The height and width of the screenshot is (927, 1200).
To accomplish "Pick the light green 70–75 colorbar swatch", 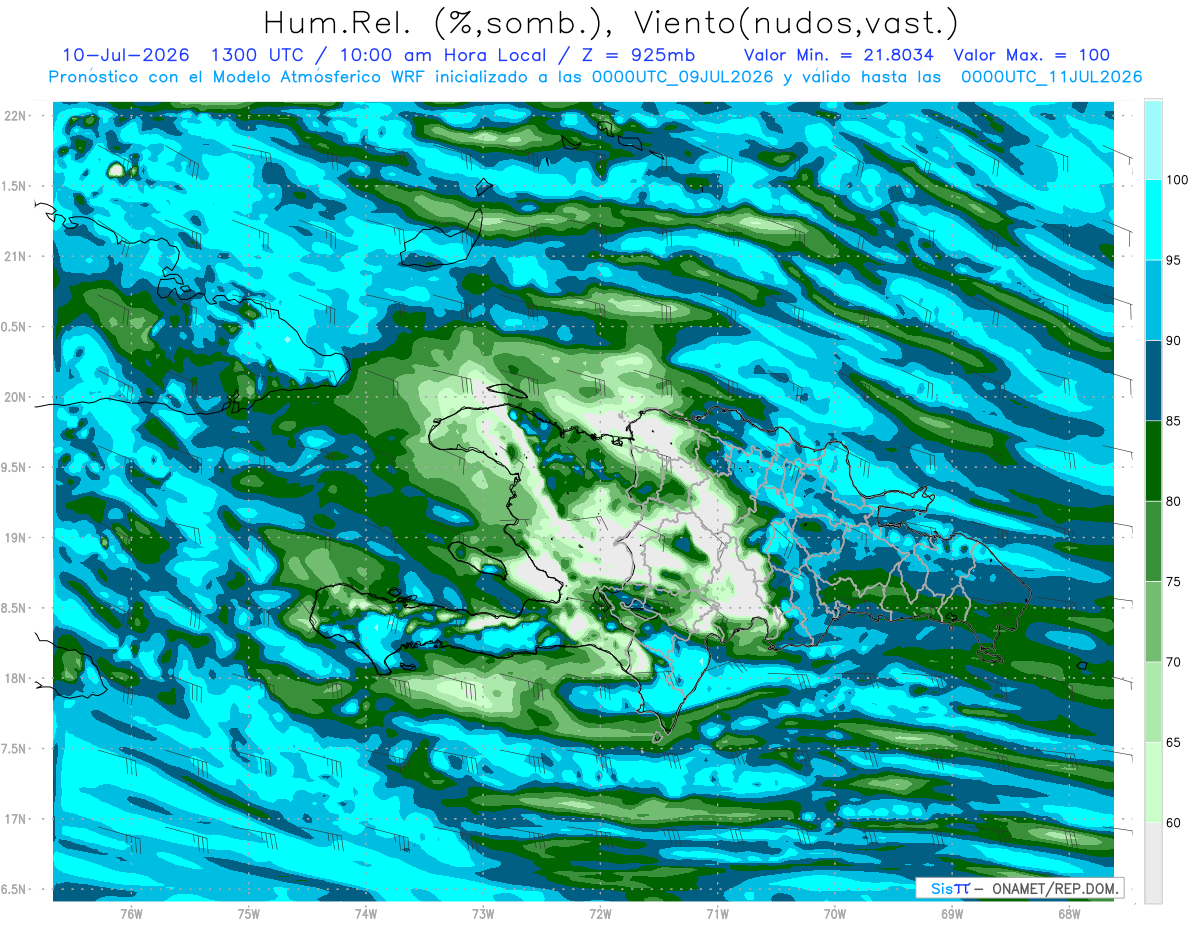I will coord(1153,622).
